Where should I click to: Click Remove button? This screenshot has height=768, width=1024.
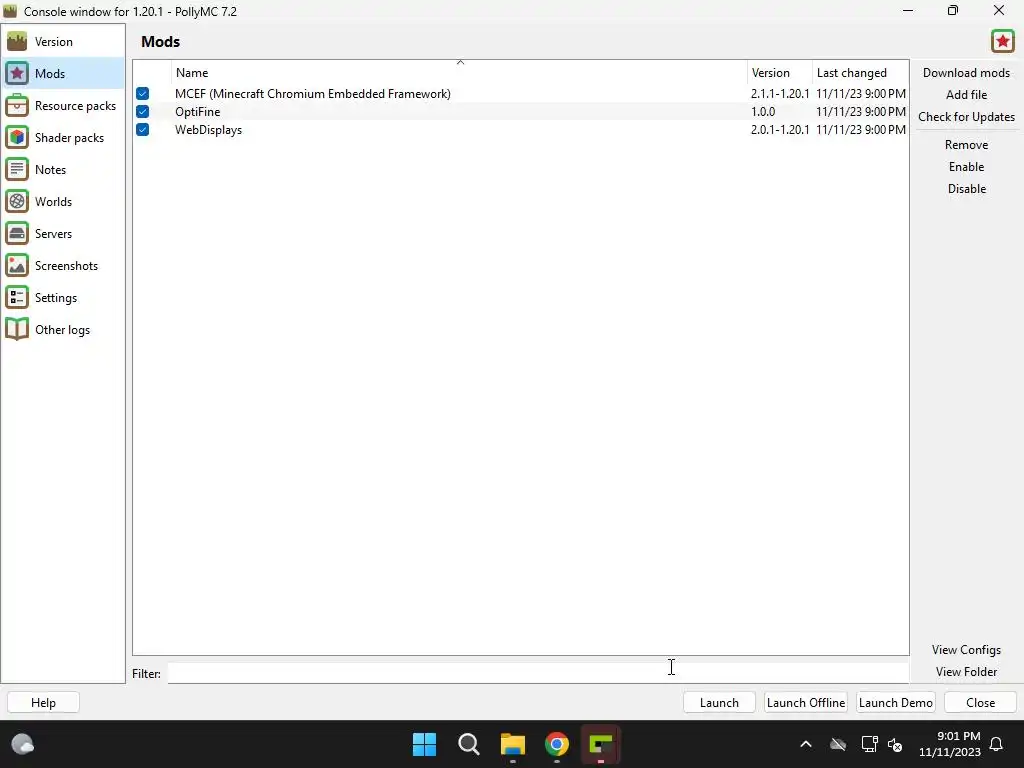966,145
